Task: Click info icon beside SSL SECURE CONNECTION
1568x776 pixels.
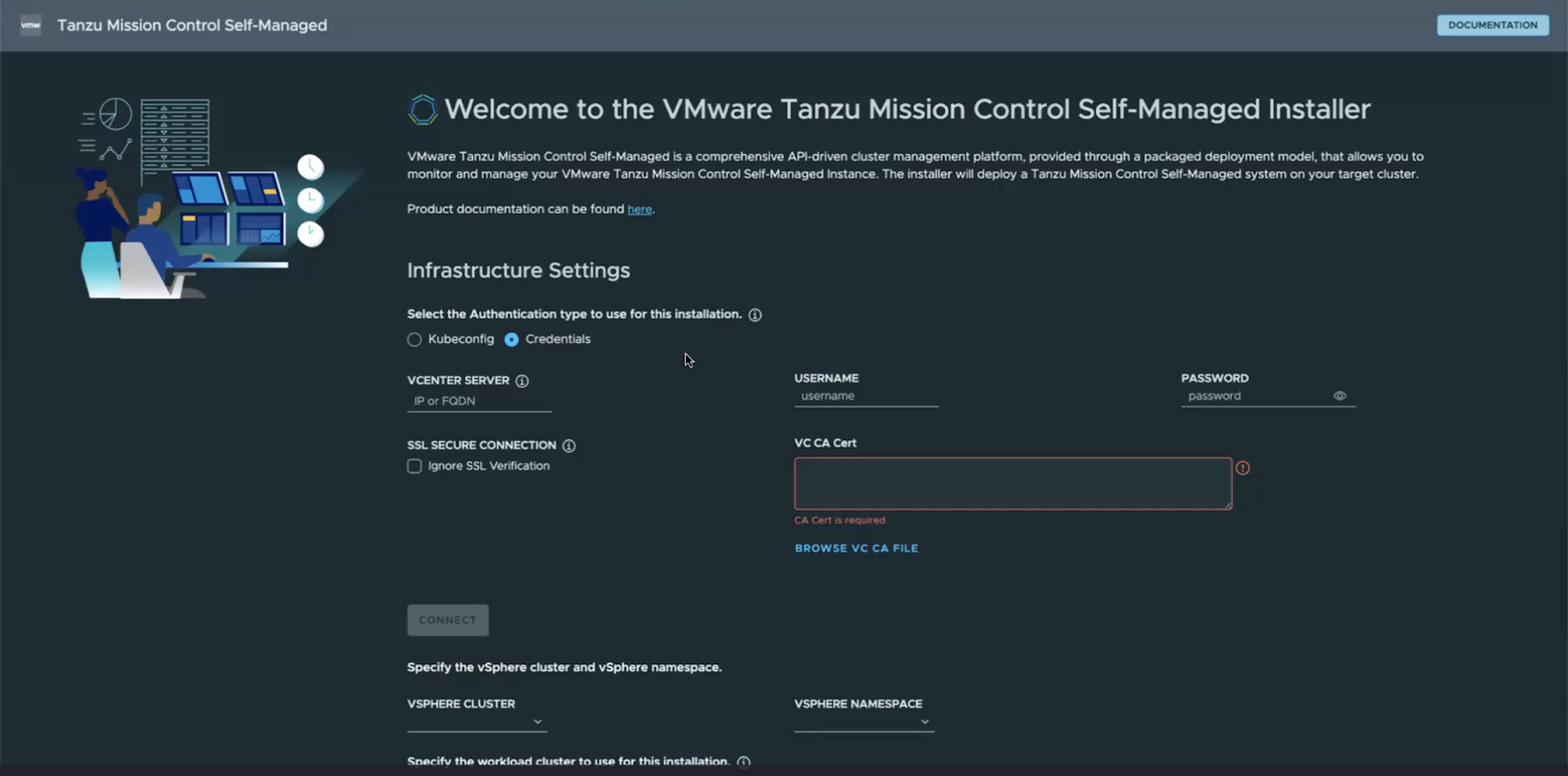Action: pos(569,446)
